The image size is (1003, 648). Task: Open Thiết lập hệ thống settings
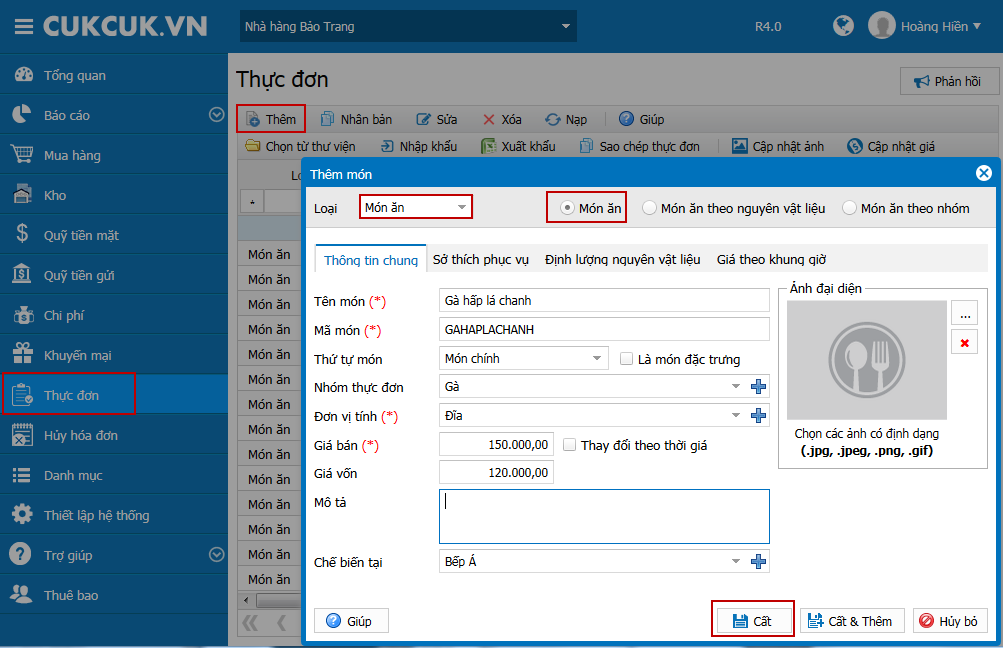point(114,515)
